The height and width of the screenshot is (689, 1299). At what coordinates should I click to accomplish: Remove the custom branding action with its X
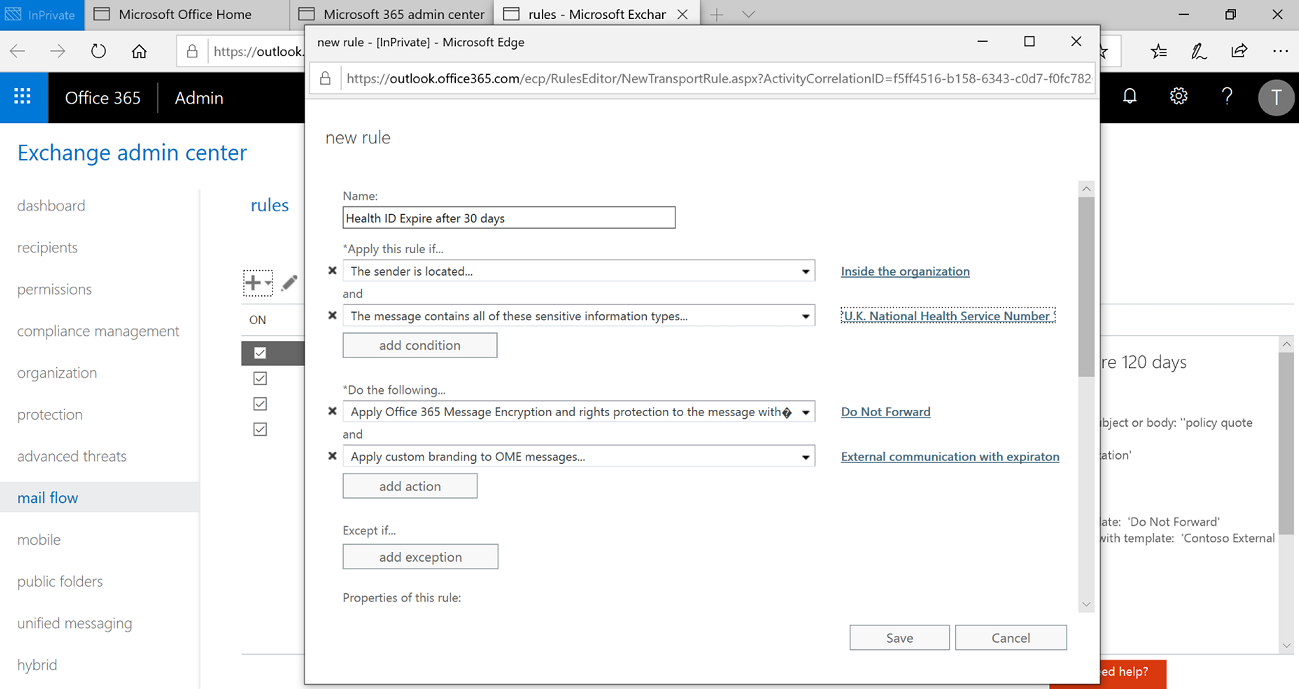tap(332, 456)
